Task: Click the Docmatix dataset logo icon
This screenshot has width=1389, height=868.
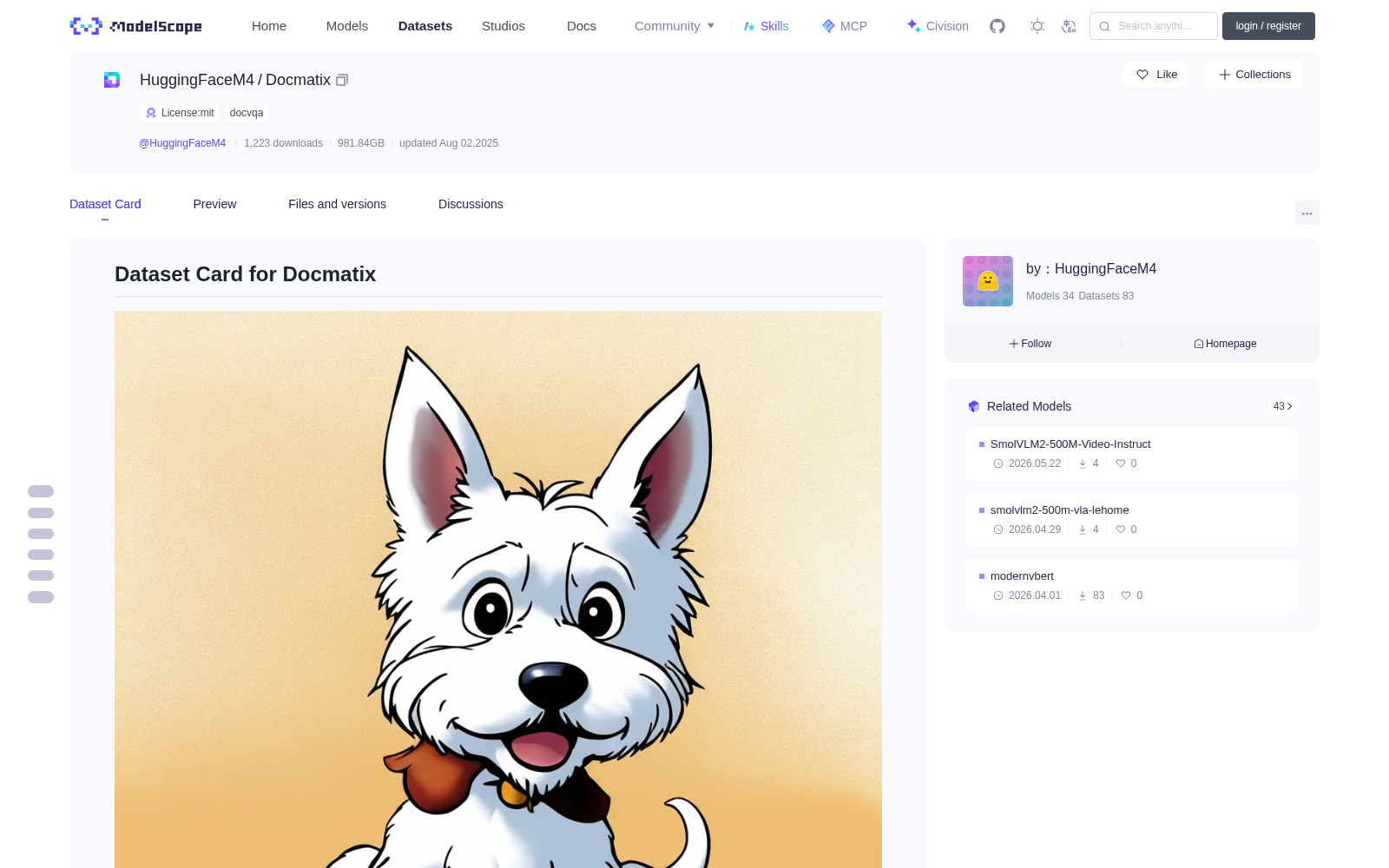Action: point(112,80)
